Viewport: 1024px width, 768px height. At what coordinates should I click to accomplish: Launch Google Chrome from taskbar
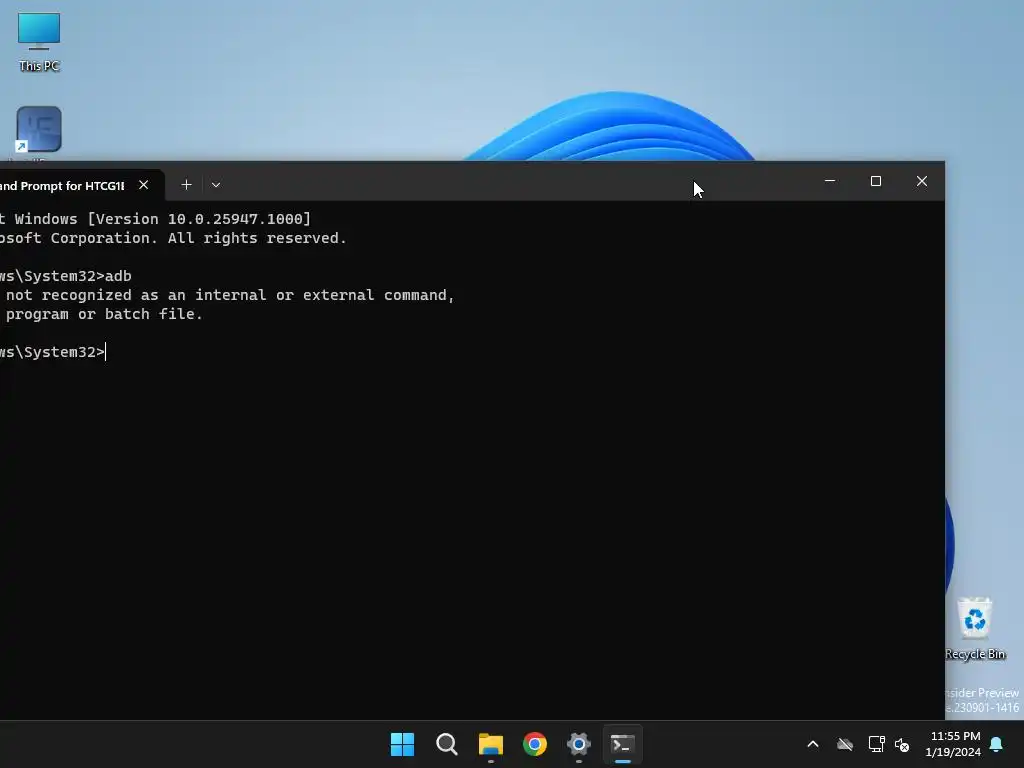pyautogui.click(x=535, y=744)
